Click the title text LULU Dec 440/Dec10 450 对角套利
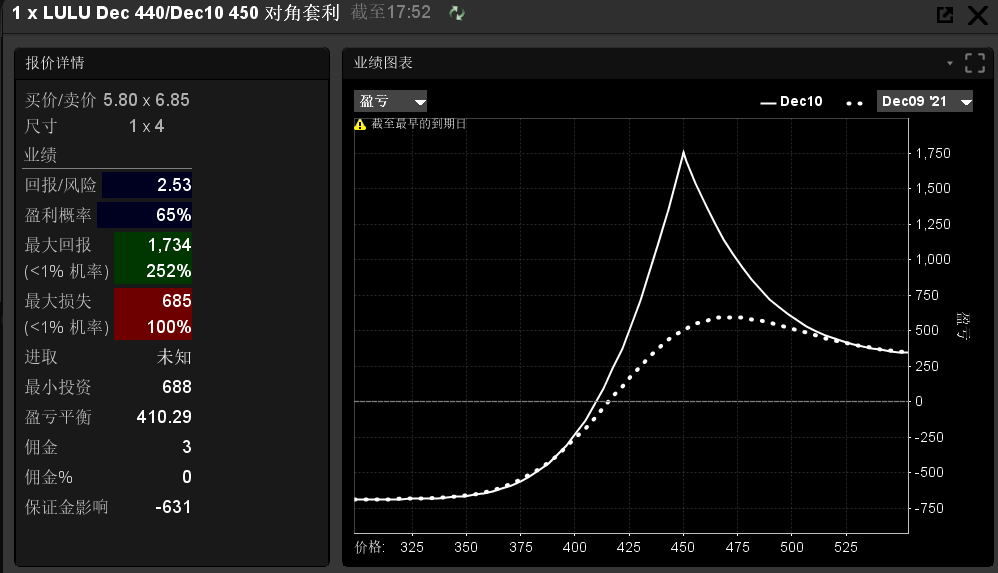The height and width of the screenshot is (573, 998). [x=191, y=13]
